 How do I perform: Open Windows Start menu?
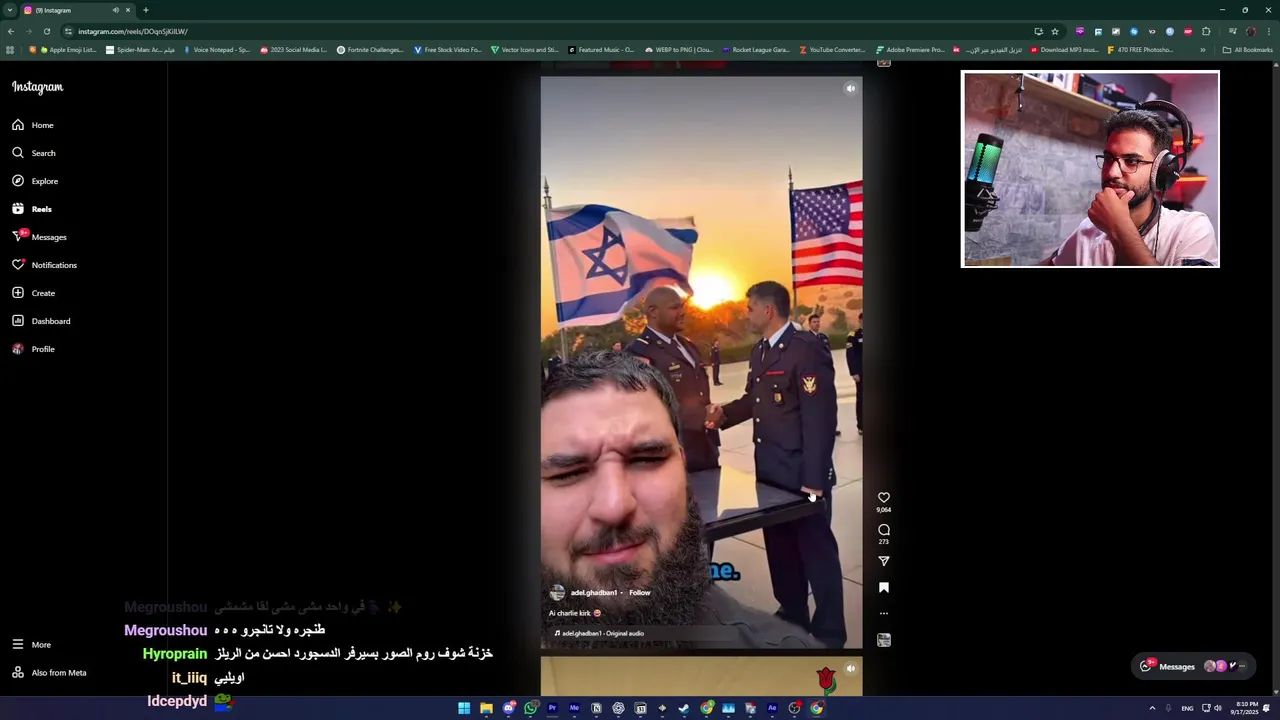click(464, 708)
